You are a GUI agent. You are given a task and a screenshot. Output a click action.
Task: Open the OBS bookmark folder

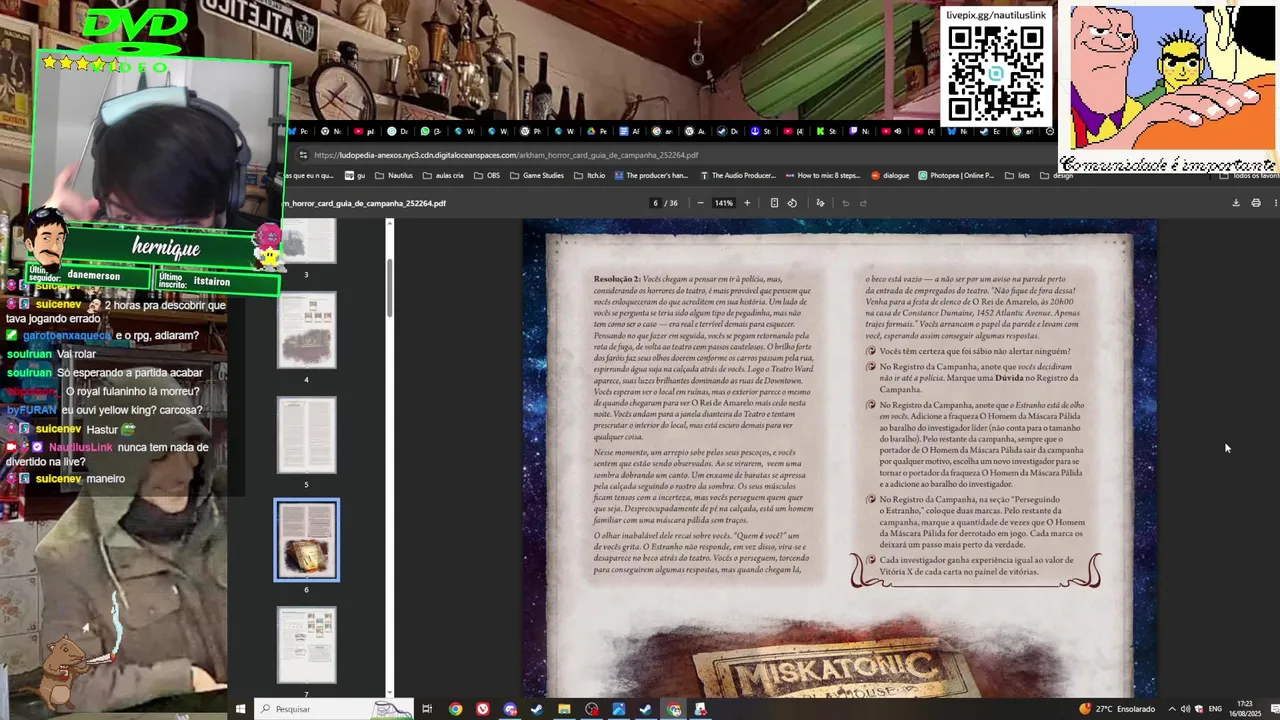coord(486,175)
